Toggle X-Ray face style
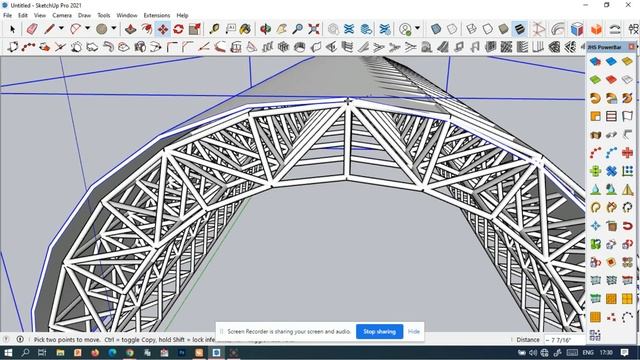Viewport: 640px width, 360px height. click(436, 29)
